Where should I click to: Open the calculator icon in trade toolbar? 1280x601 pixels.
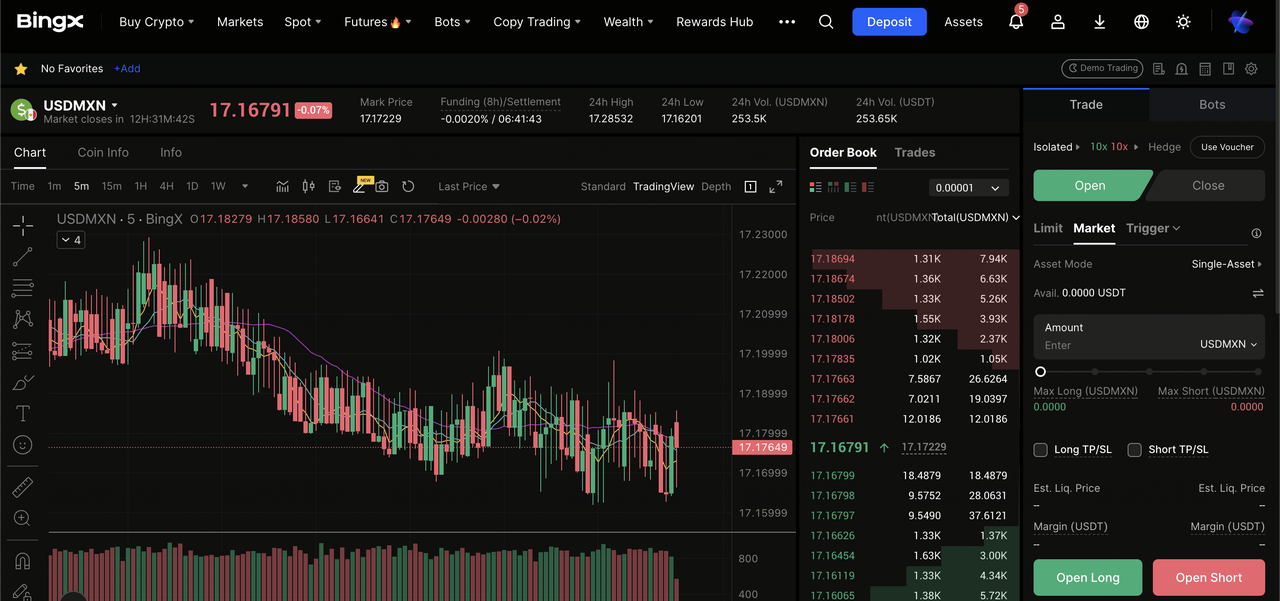(1205, 69)
